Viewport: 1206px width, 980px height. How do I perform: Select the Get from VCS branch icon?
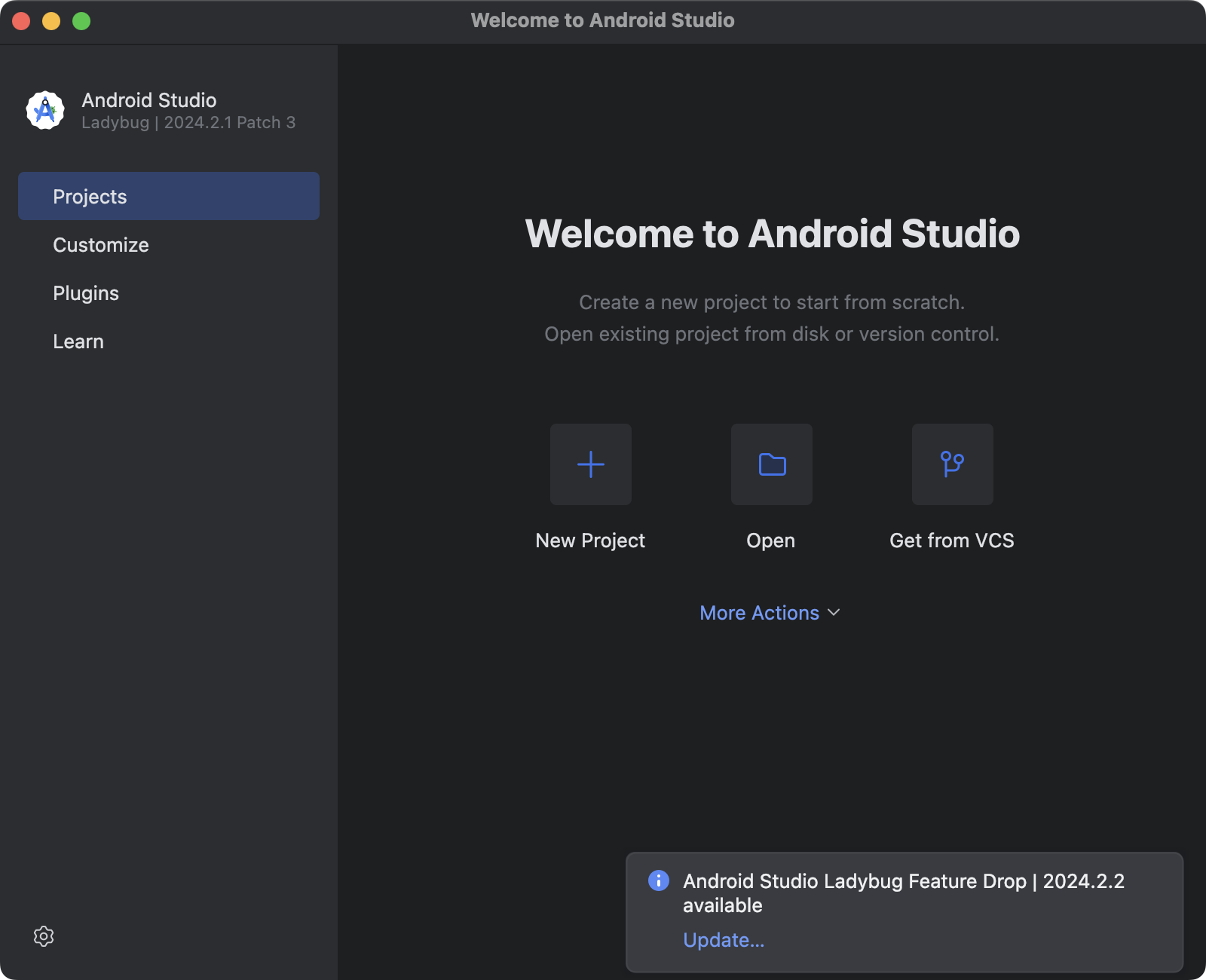coord(952,464)
